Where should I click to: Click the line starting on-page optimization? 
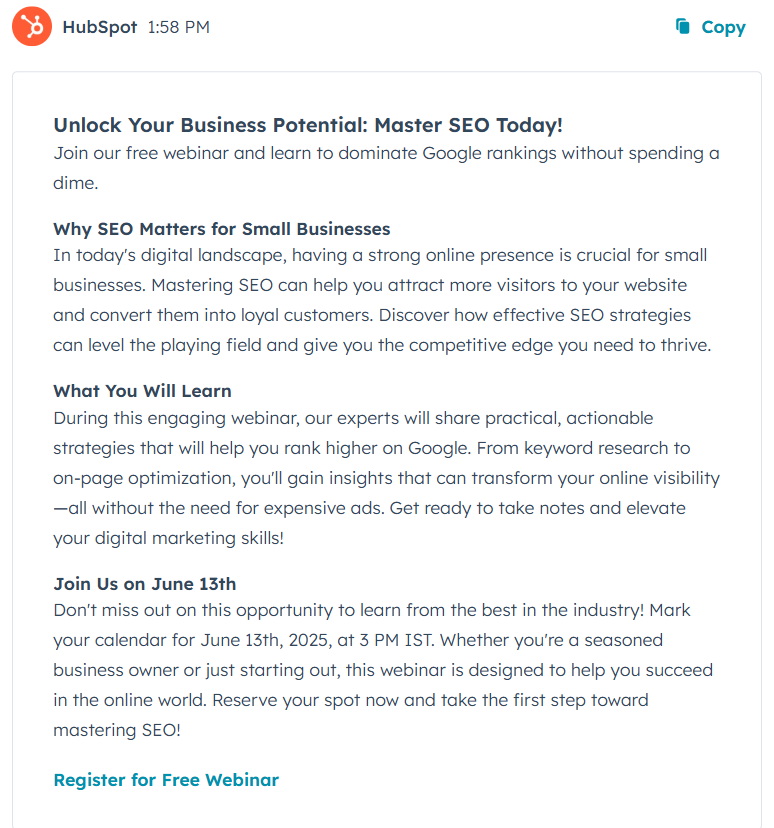pos(386,478)
